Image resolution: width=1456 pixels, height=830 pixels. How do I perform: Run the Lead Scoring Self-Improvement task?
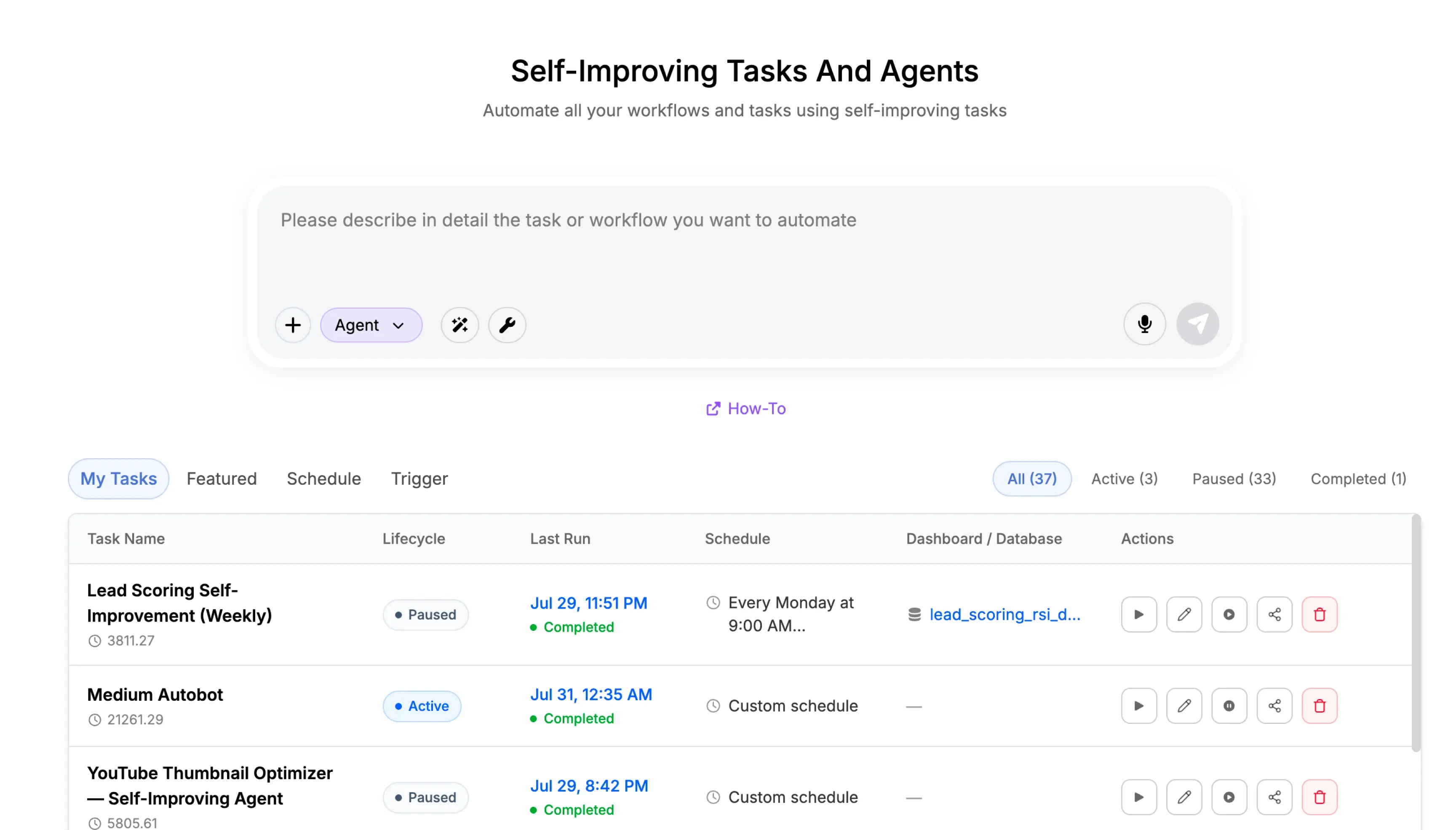tap(1138, 614)
